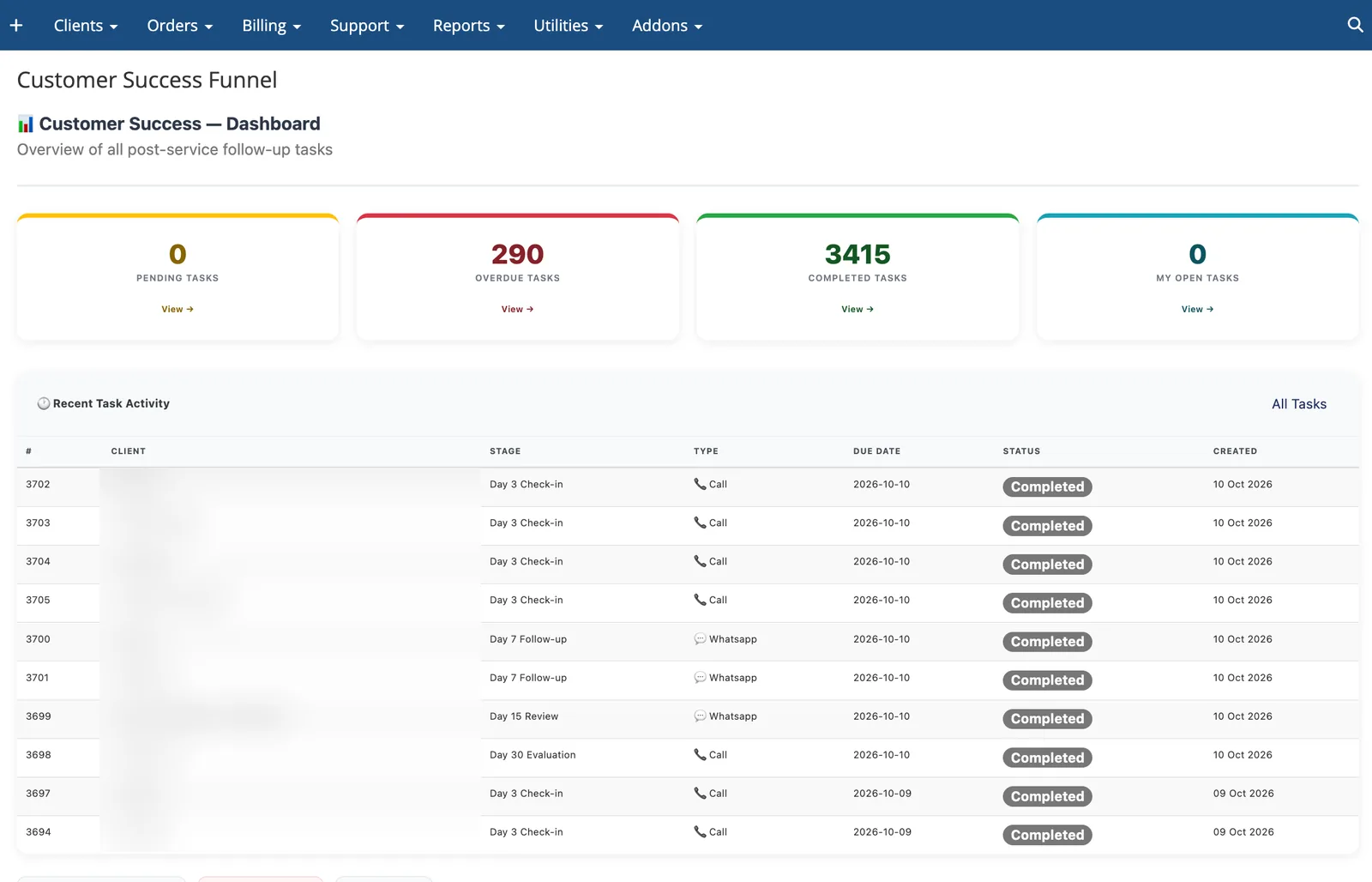Click due date 2026-10-09 in row 3697

(x=882, y=794)
